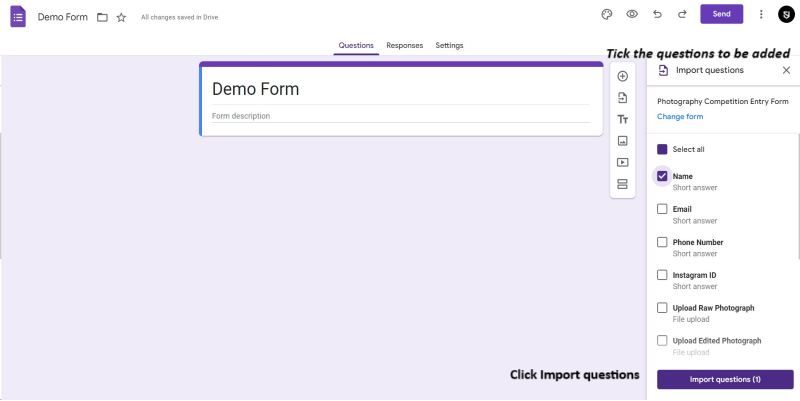Open the account profile avatar

[x=786, y=14]
